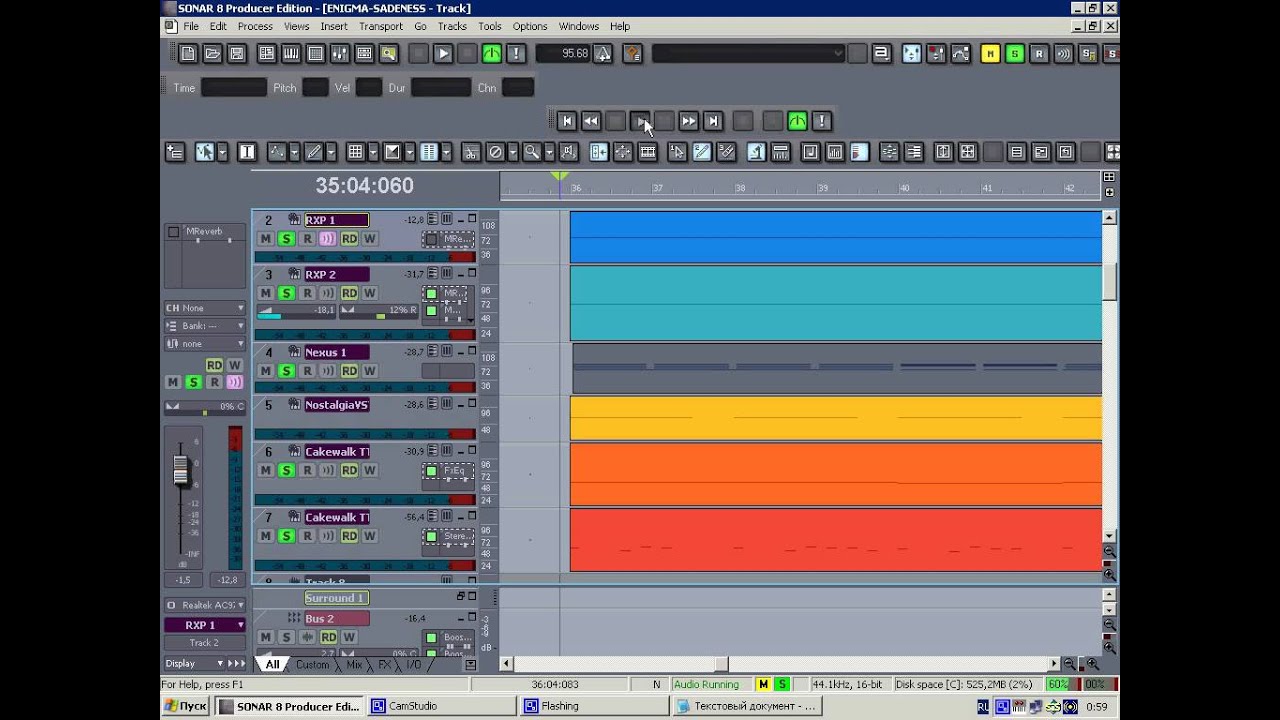Click green global Solo button in top toolbar
The width and height of the screenshot is (1280, 720).
[1014, 54]
